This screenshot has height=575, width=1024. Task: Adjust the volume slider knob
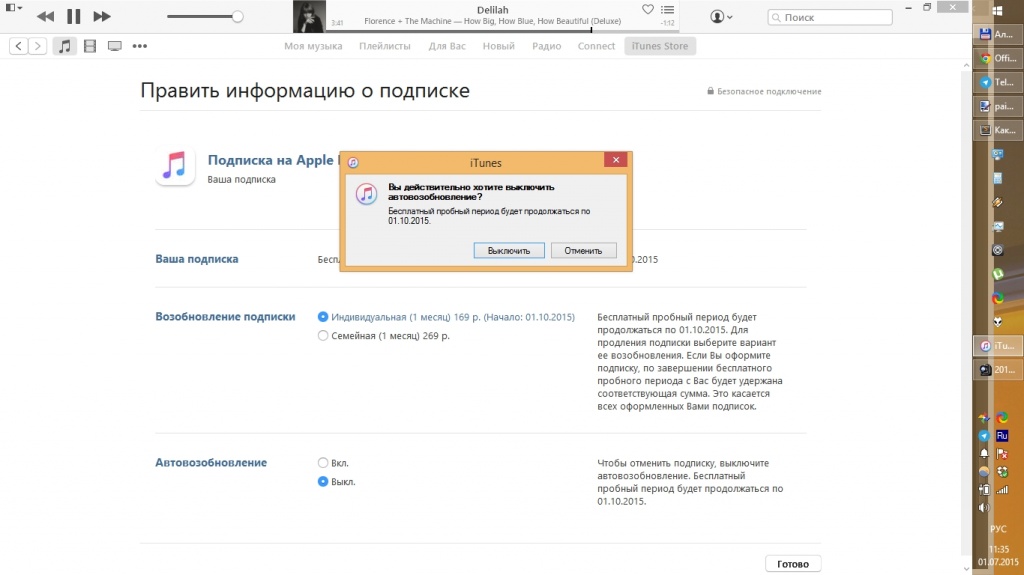pyautogui.click(x=238, y=17)
